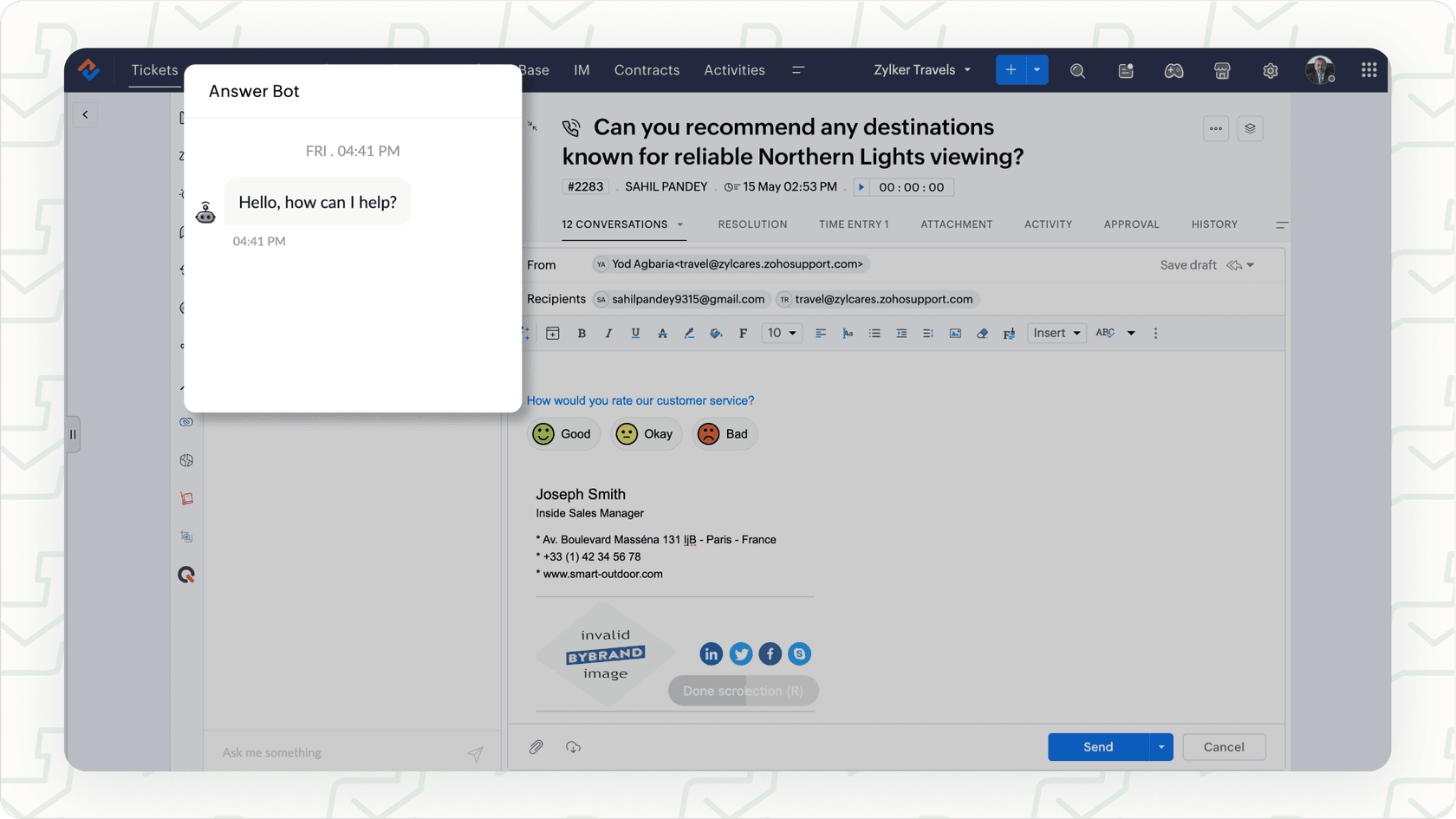Image resolution: width=1456 pixels, height=819 pixels.
Task: Click the attach file paperclip icon
Action: pyautogui.click(x=536, y=746)
